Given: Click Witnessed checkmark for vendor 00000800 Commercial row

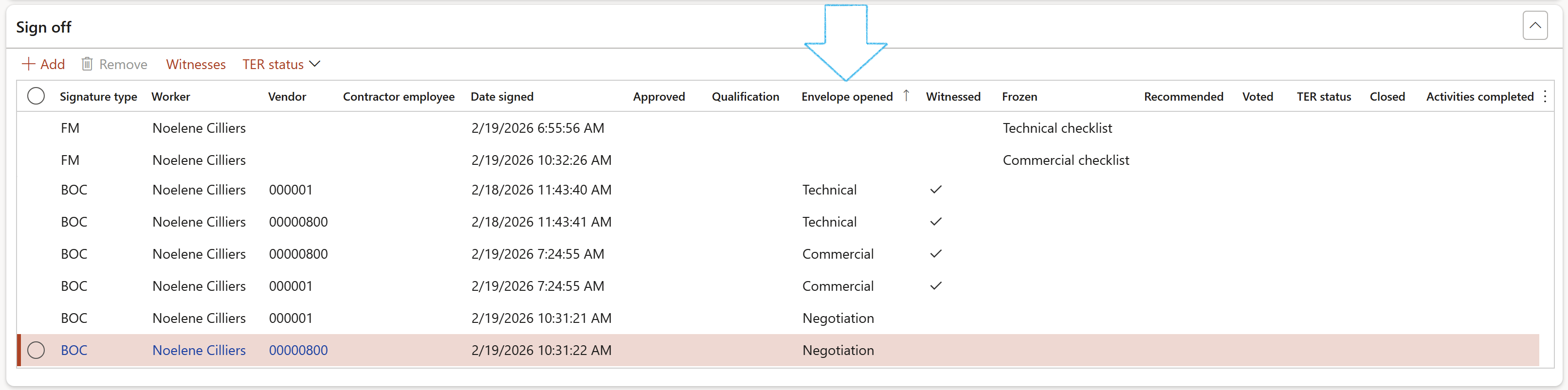Looking at the screenshot, I should [x=935, y=254].
